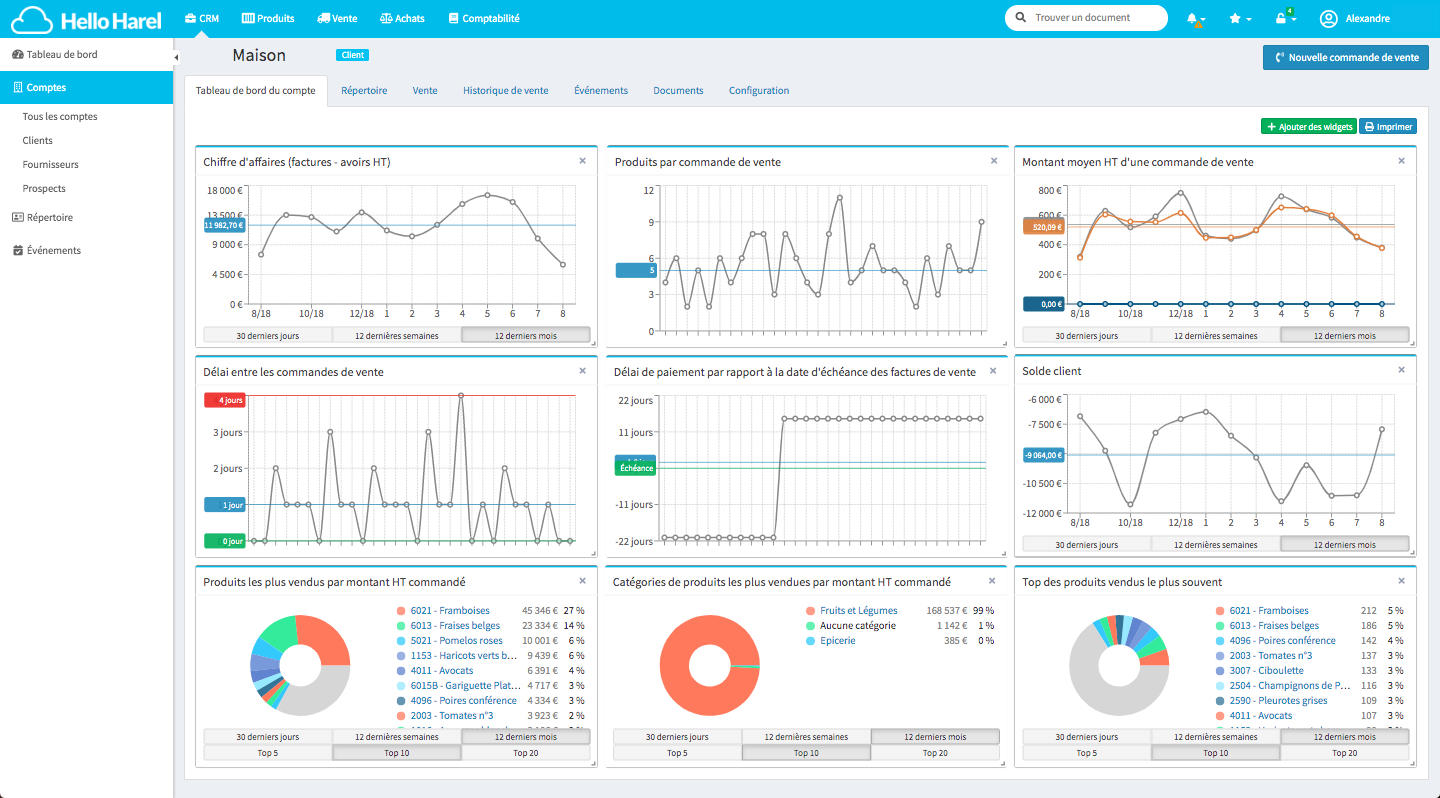Open the Vente top menu
The height and width of the screenshot is (798, 1440).
tap(337, 19)
